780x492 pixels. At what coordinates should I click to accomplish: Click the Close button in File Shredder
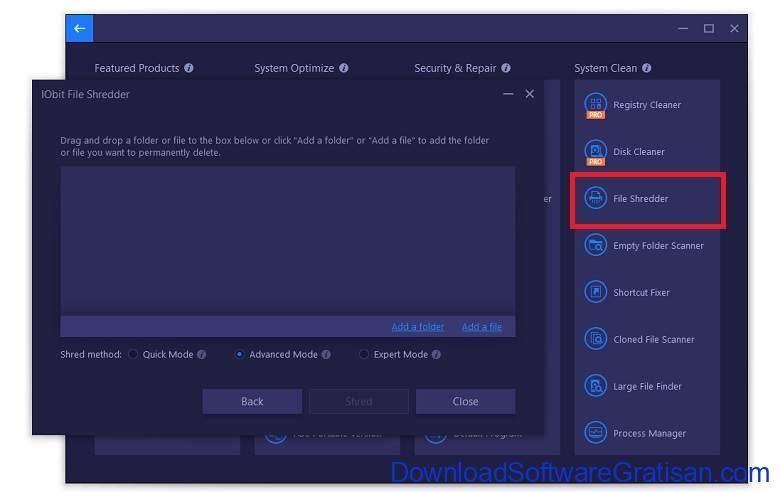(465, 401)
